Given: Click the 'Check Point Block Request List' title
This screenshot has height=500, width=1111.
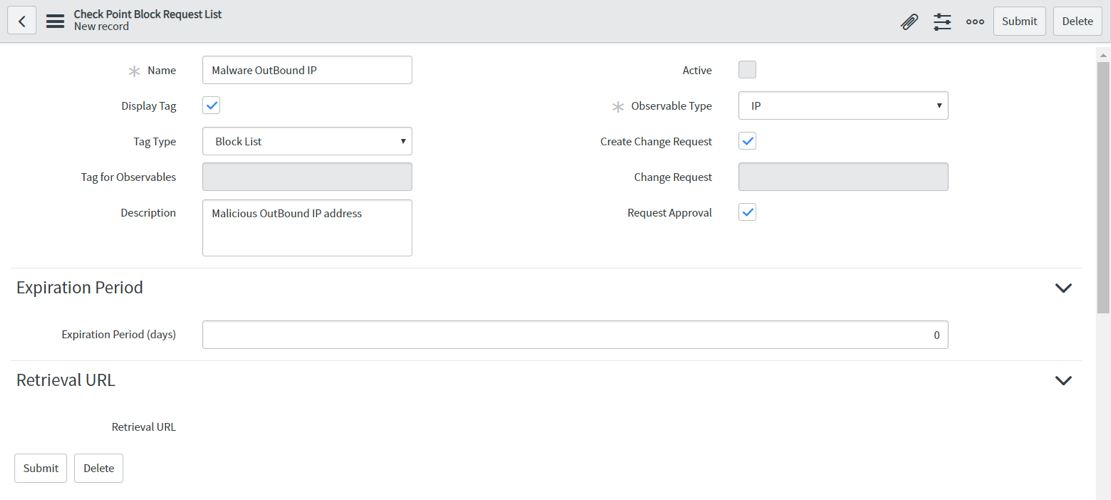Looking at the screenshot, I should [147, 14].
